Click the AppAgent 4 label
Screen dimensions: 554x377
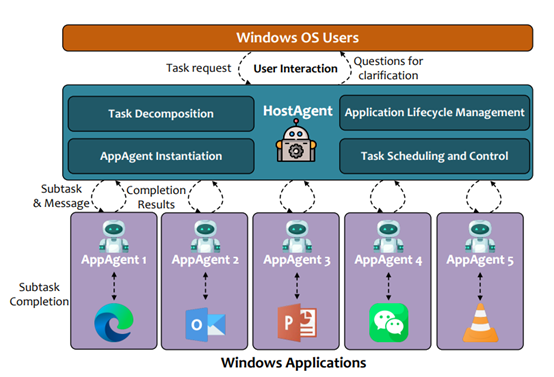click(389, 260)
